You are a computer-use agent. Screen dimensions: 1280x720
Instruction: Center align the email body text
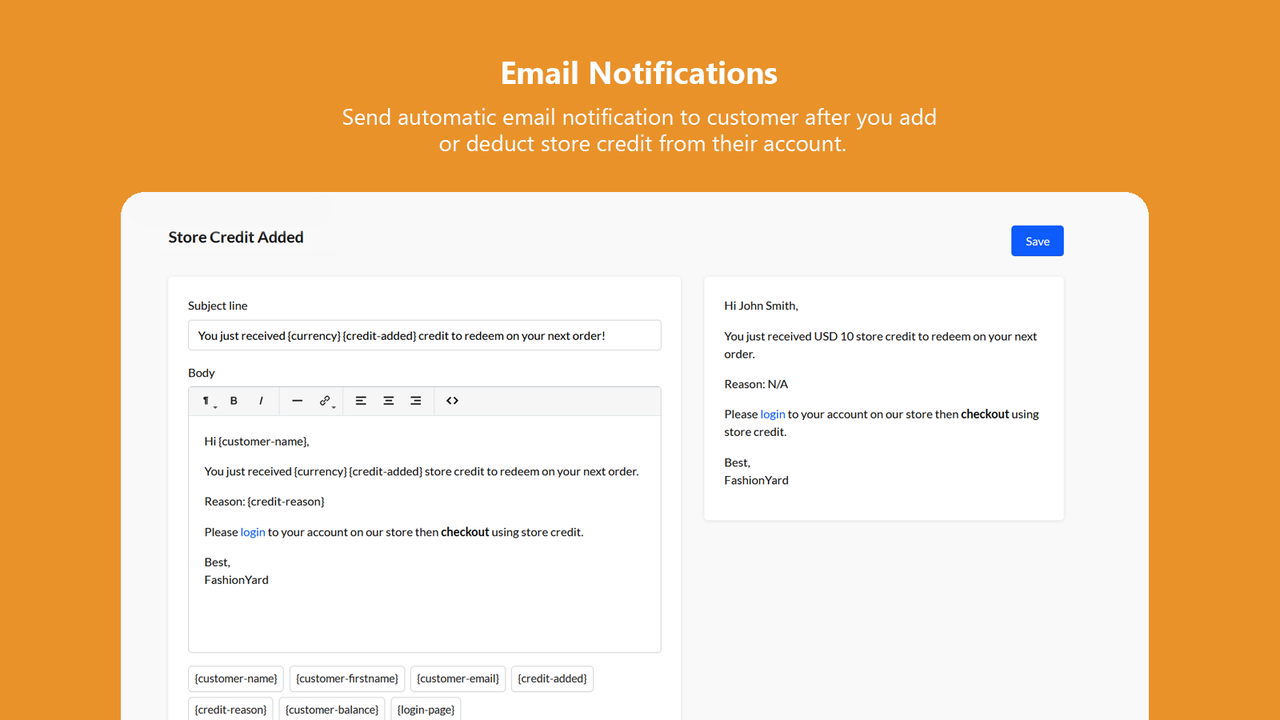388,400
